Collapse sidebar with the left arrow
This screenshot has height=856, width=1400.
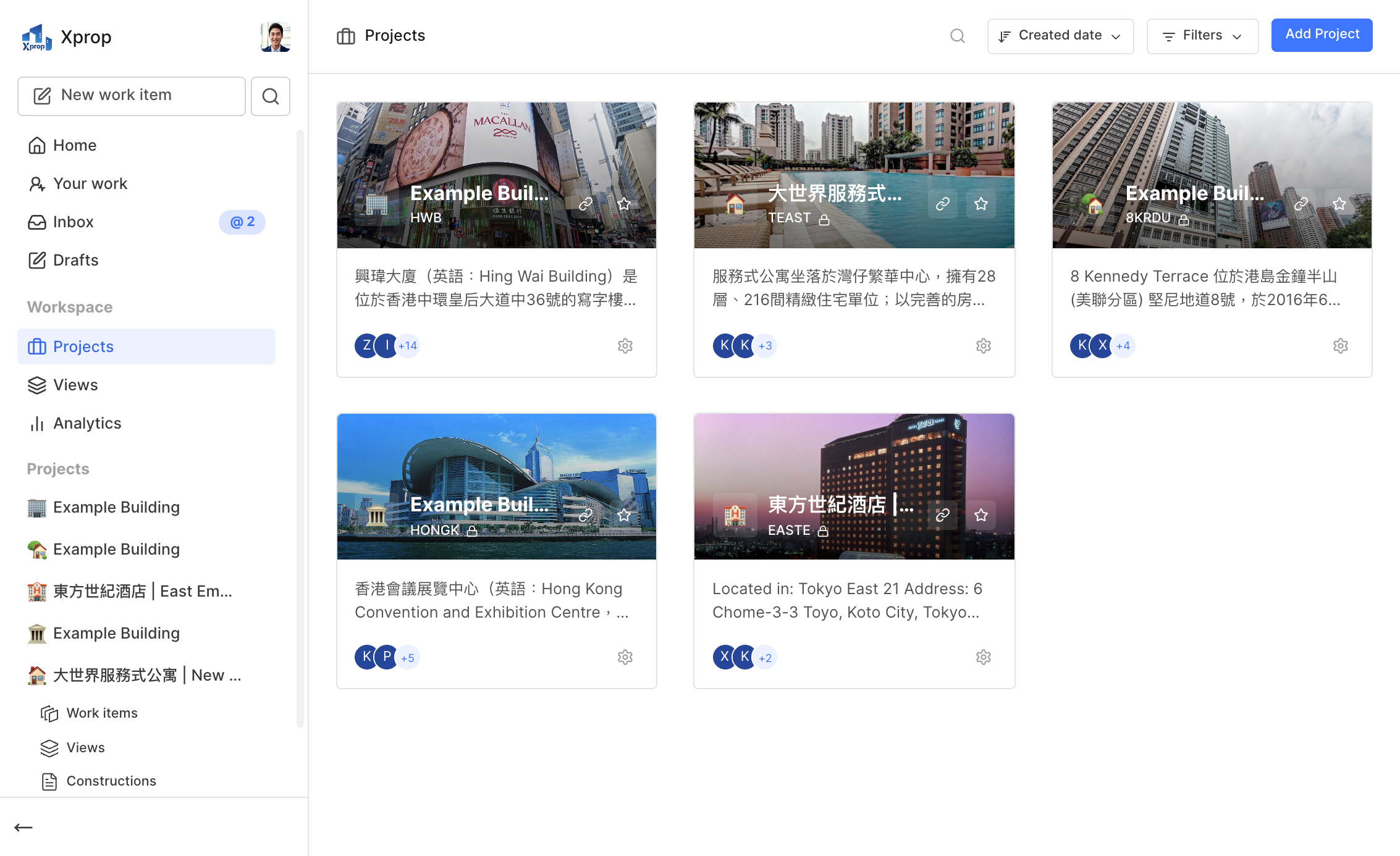[x=23, y=828]
